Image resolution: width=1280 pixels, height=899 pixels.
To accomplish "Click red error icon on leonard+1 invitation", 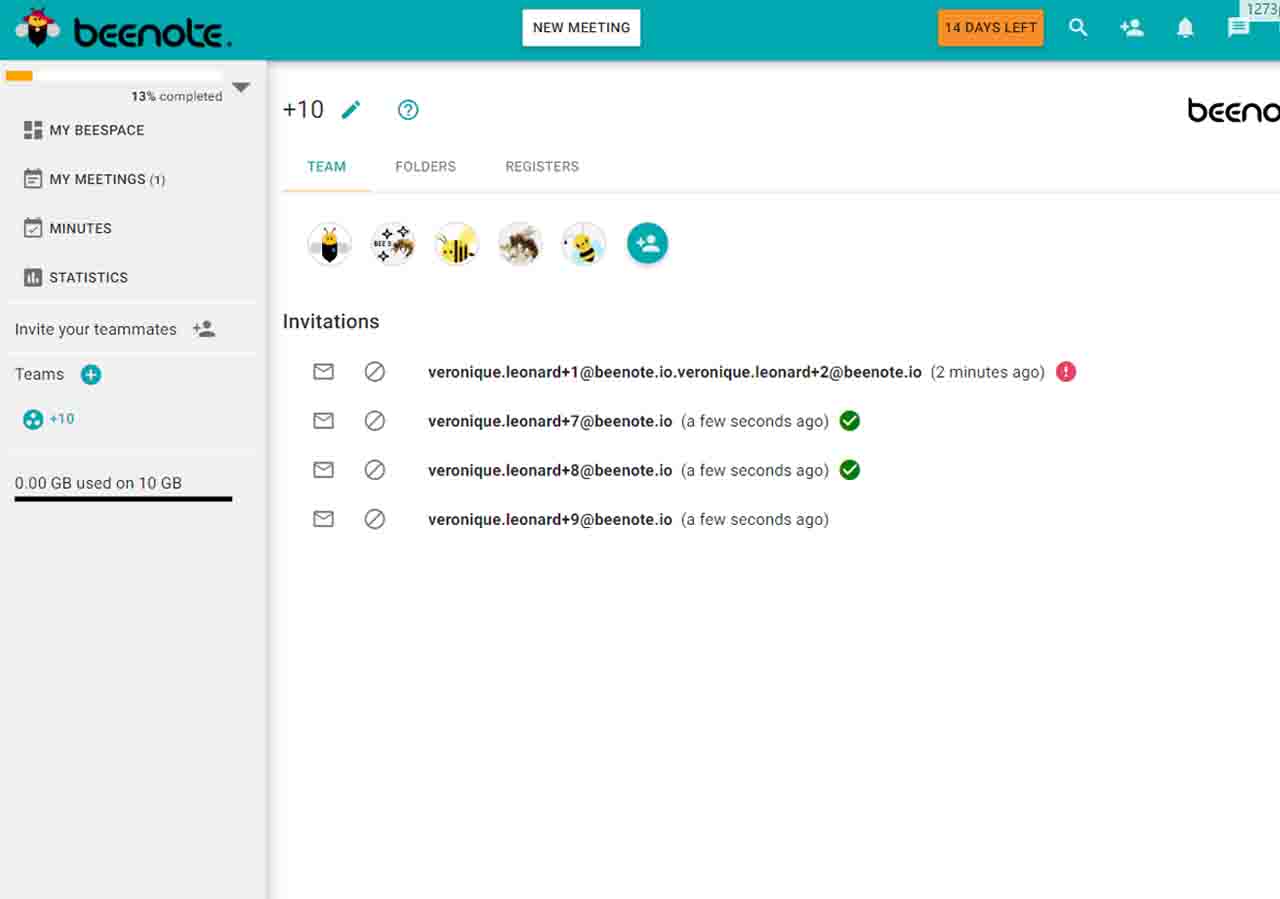I will (x=1066, y=372).
